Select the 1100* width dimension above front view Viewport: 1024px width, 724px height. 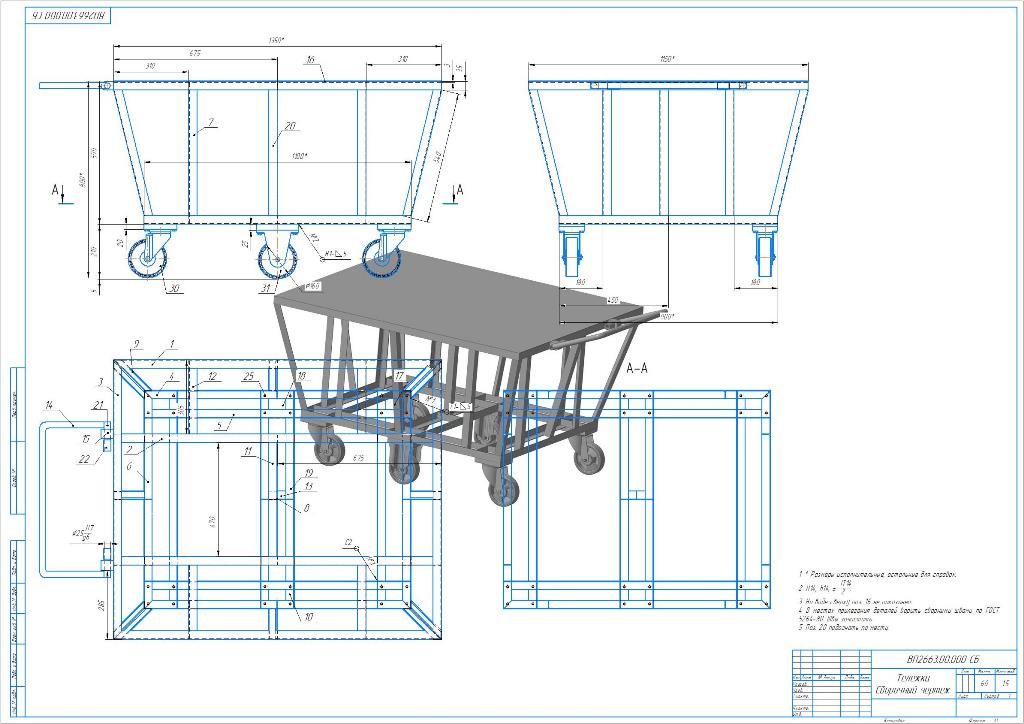(667, 59)
